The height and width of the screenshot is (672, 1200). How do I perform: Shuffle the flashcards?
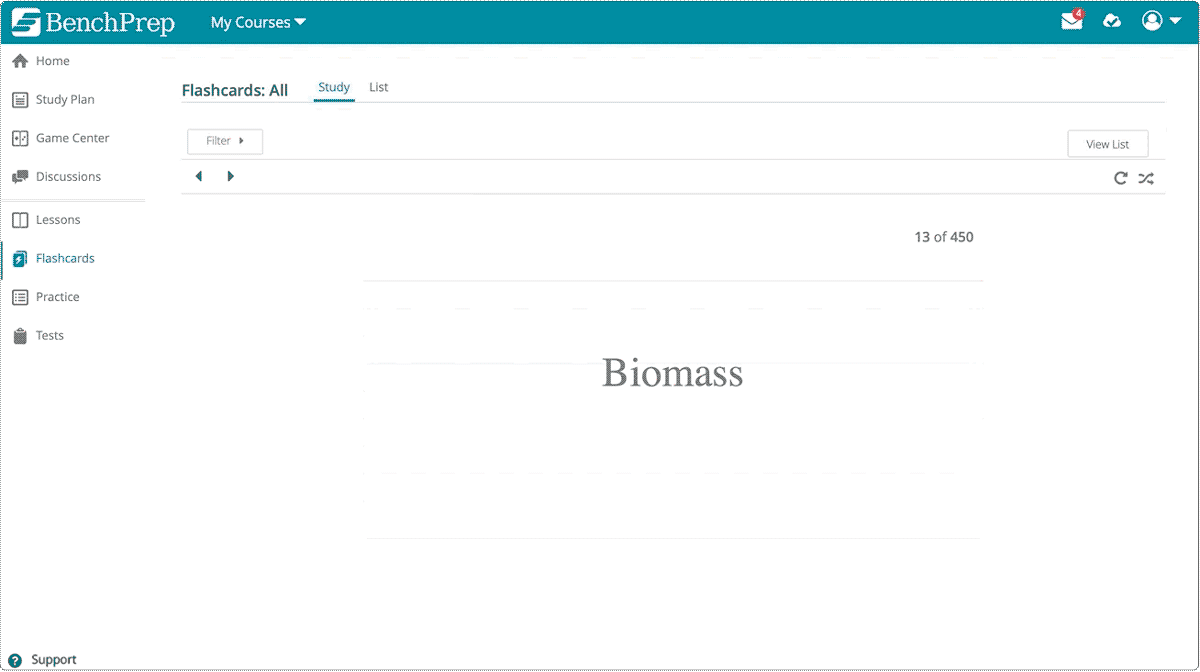click(x=1146, y=178)
